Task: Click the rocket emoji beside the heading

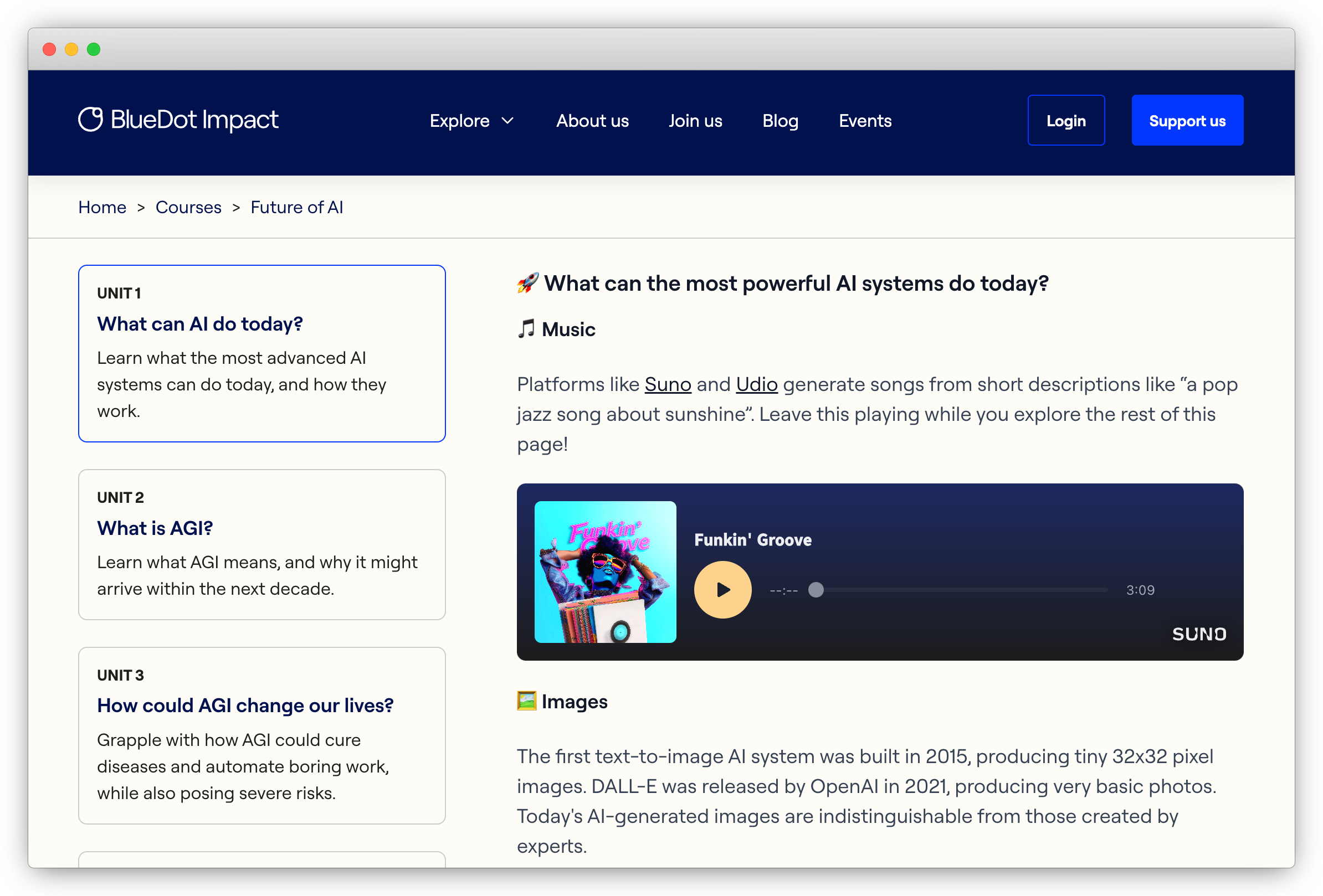Action: [x=527, y=283]
